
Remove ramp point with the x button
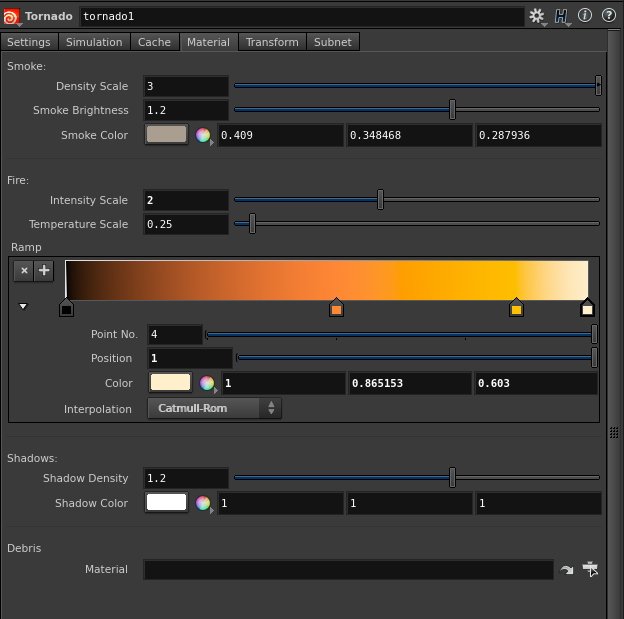pyautogui.click(x=24, y=271)
